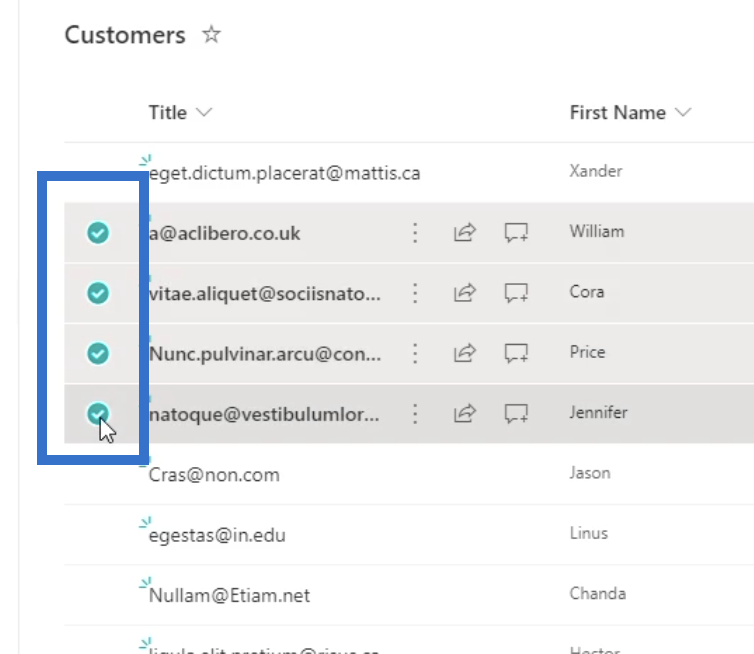Share the natoque@vestibulum item
The width and height of the screenshot is (754, 654).
464,413
